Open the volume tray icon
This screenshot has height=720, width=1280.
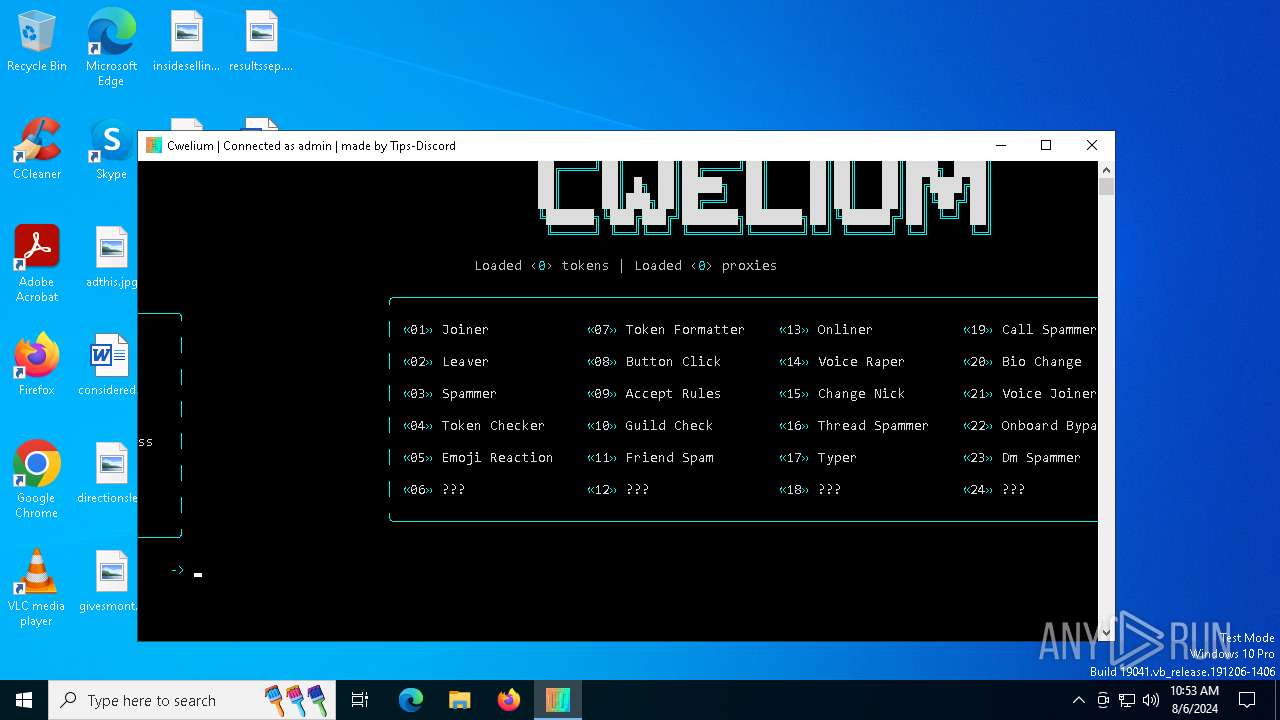coord(1151,700)
